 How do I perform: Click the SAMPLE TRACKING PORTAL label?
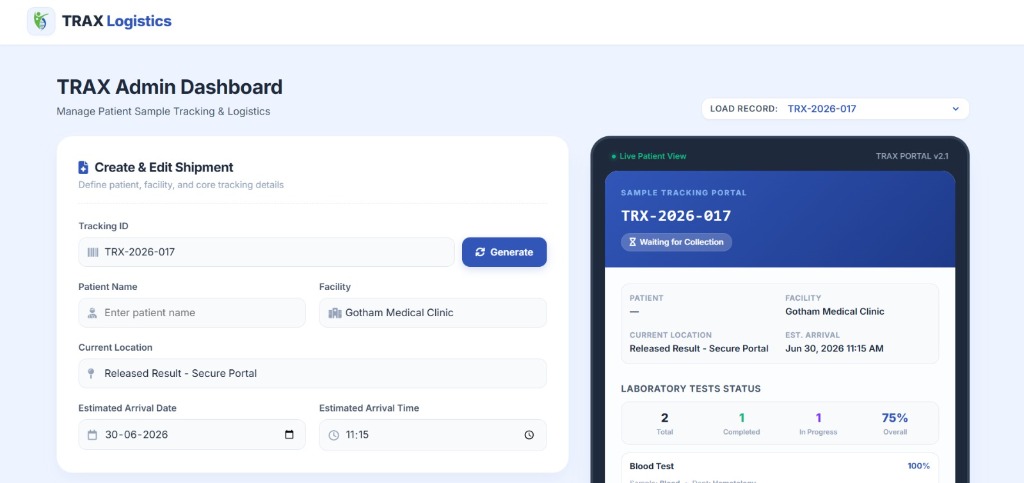(x=684, y=193)
